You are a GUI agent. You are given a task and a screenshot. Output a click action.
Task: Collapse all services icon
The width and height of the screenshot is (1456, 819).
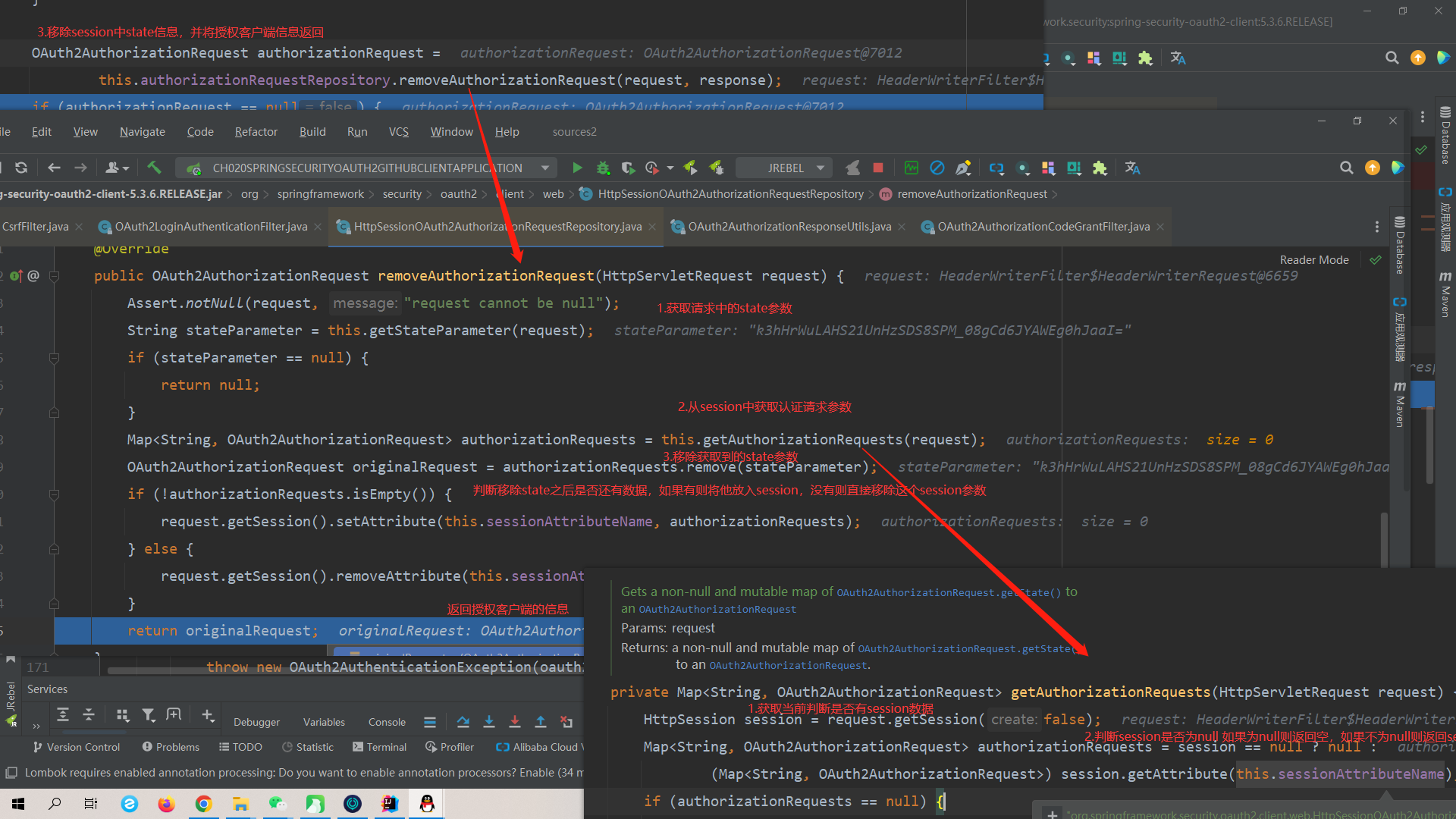(89, 714)
